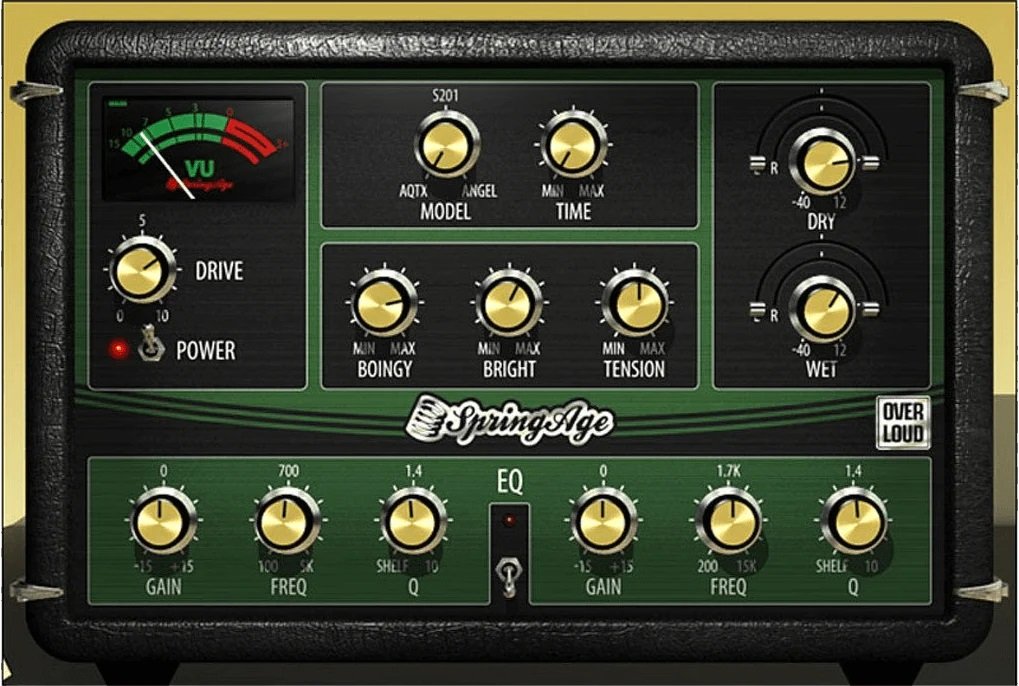Select the BOINGY knob
Viewport: 1019px width, 686px height.
pyautogui.click(x=383, y=303)
